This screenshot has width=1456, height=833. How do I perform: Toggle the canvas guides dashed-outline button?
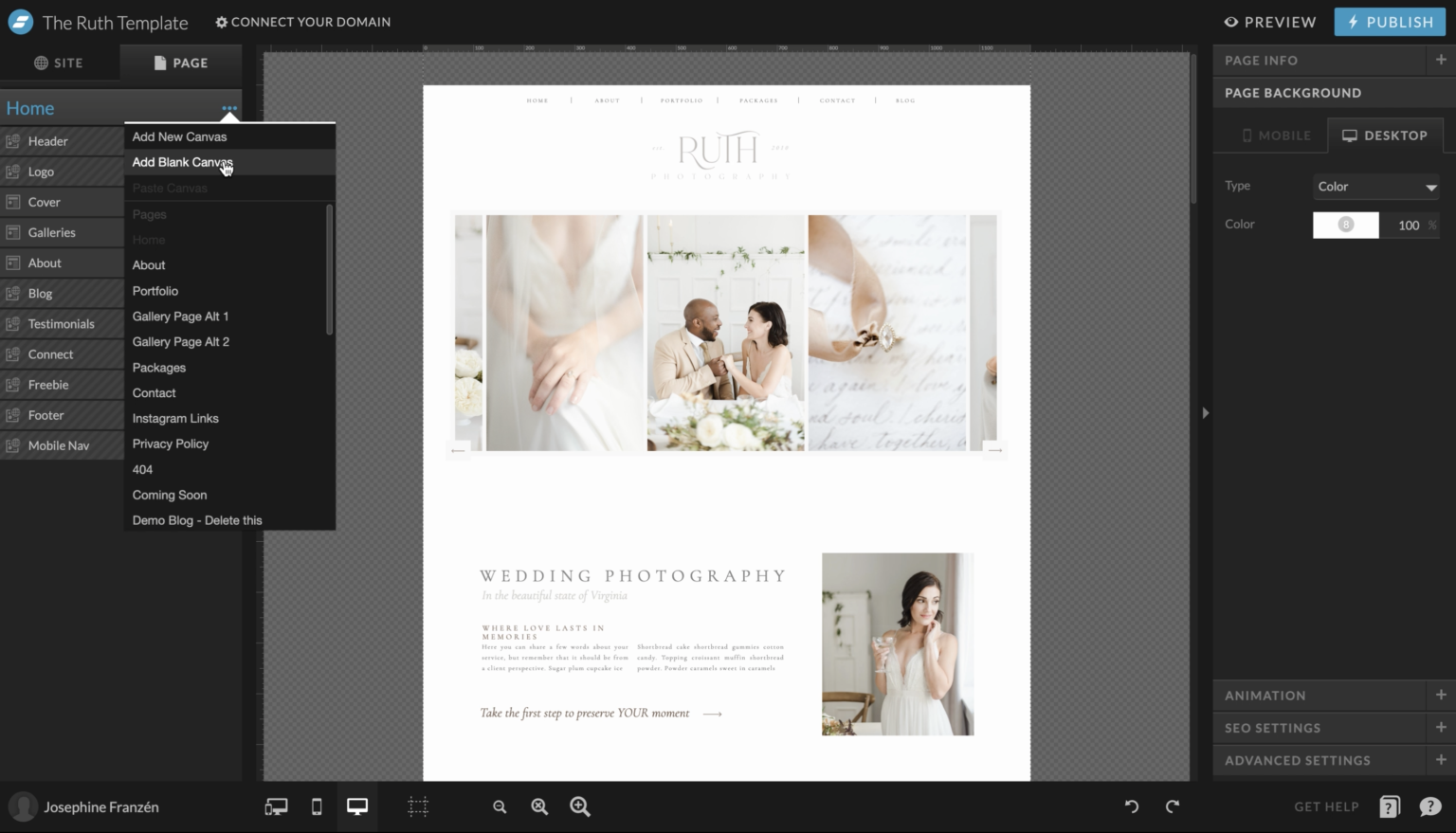point(417,806)
